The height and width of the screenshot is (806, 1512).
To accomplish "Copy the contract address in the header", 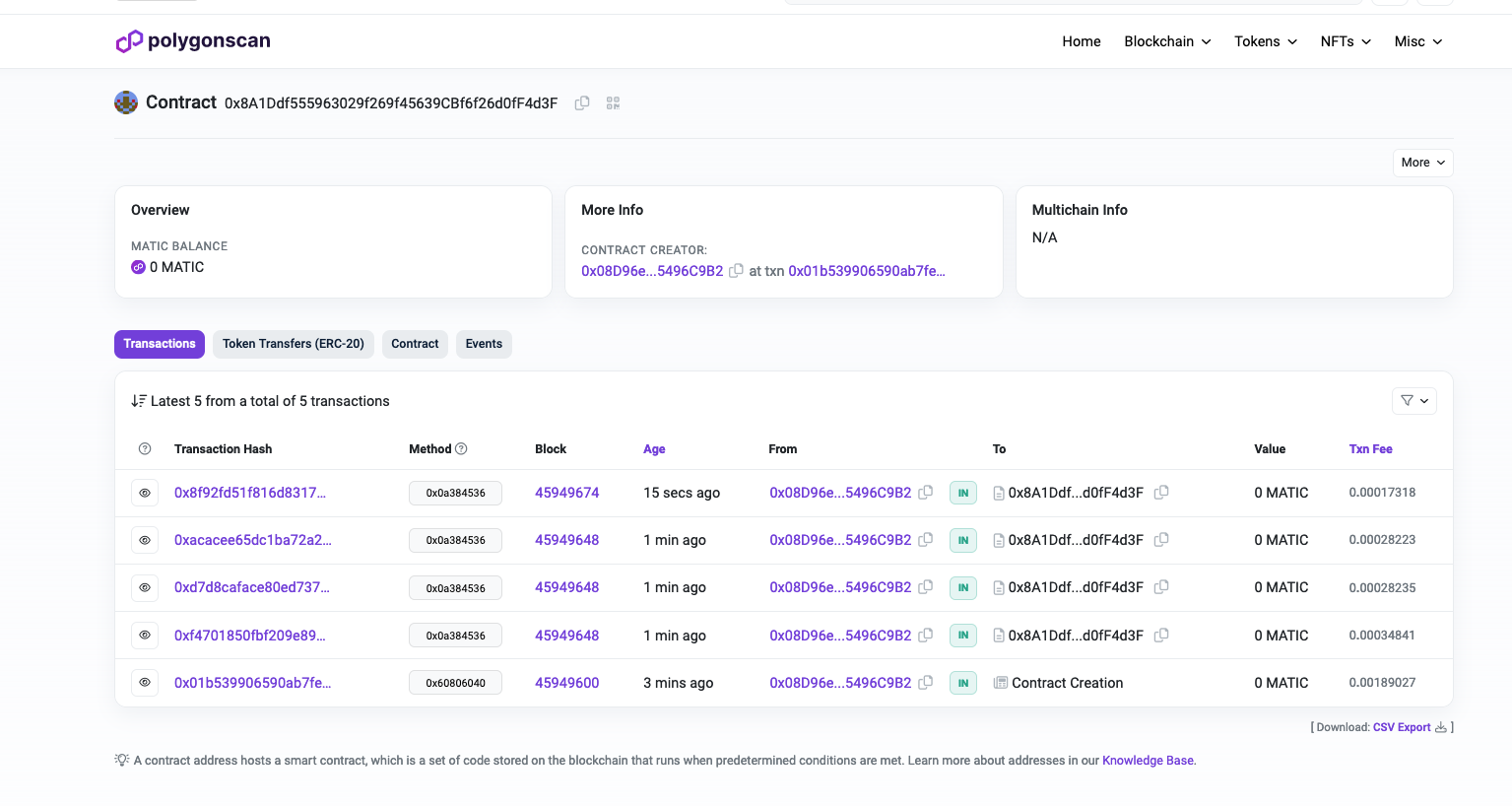I will [582, 102].
